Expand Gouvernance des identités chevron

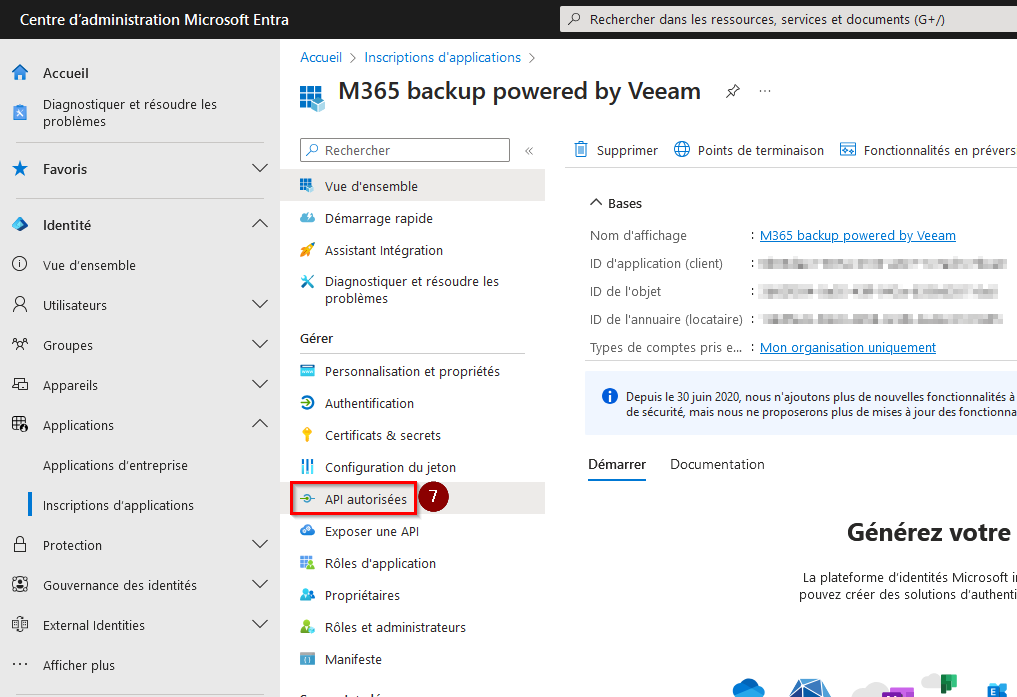pyautogui.click(x=260, y=584)
